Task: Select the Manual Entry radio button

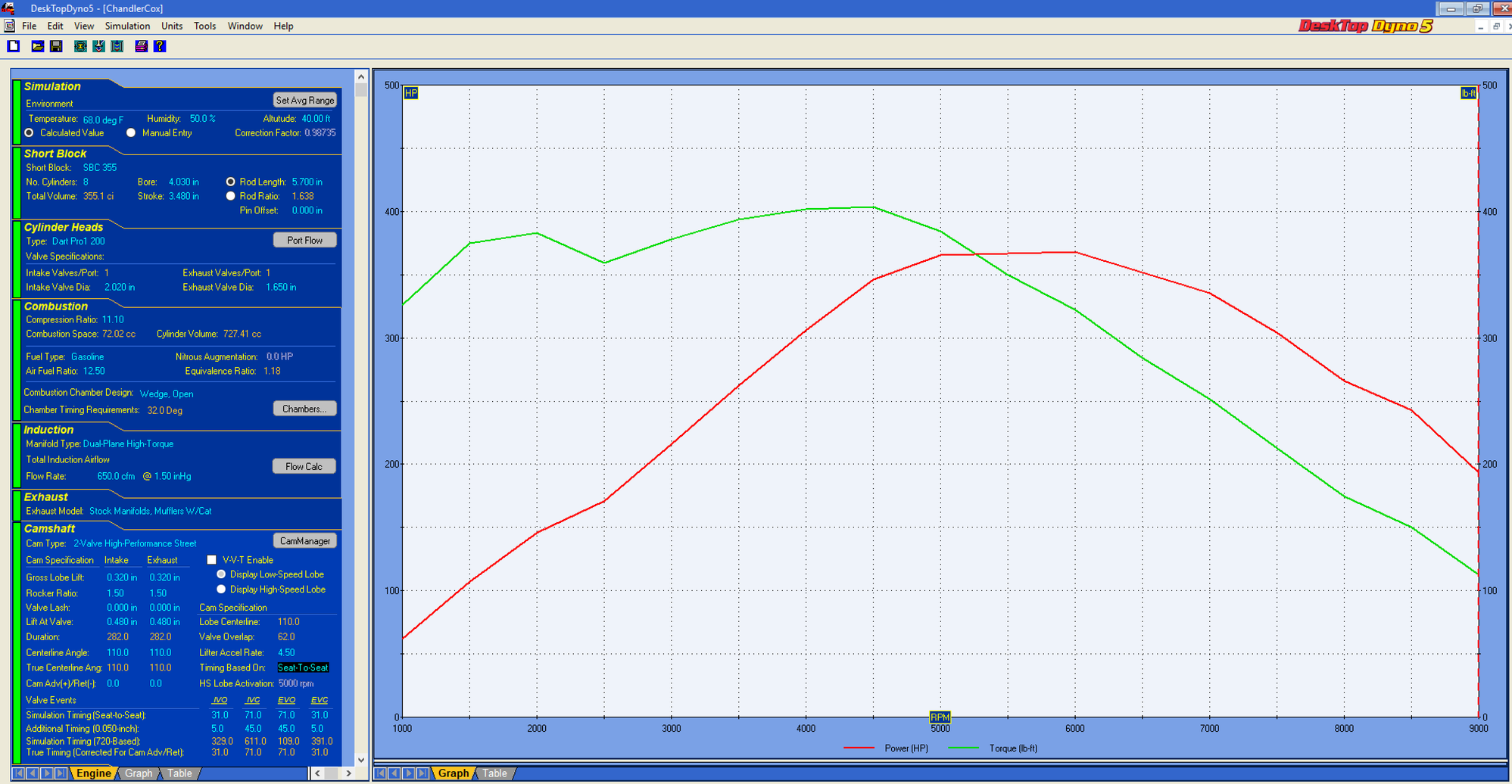Action: pos(131,132)
